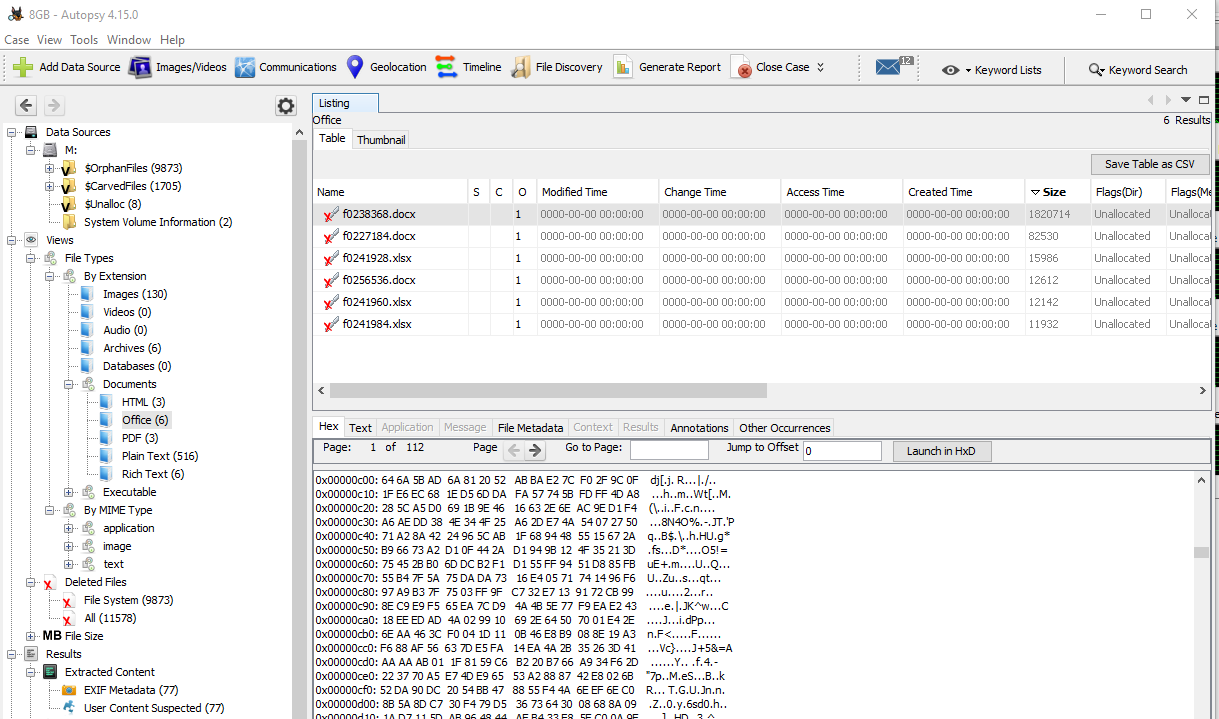The width and height of the screenshot is (1219, 719).
Task: Click Launch in HxD button
Action: pyautogui.click(x=942, y=451)
